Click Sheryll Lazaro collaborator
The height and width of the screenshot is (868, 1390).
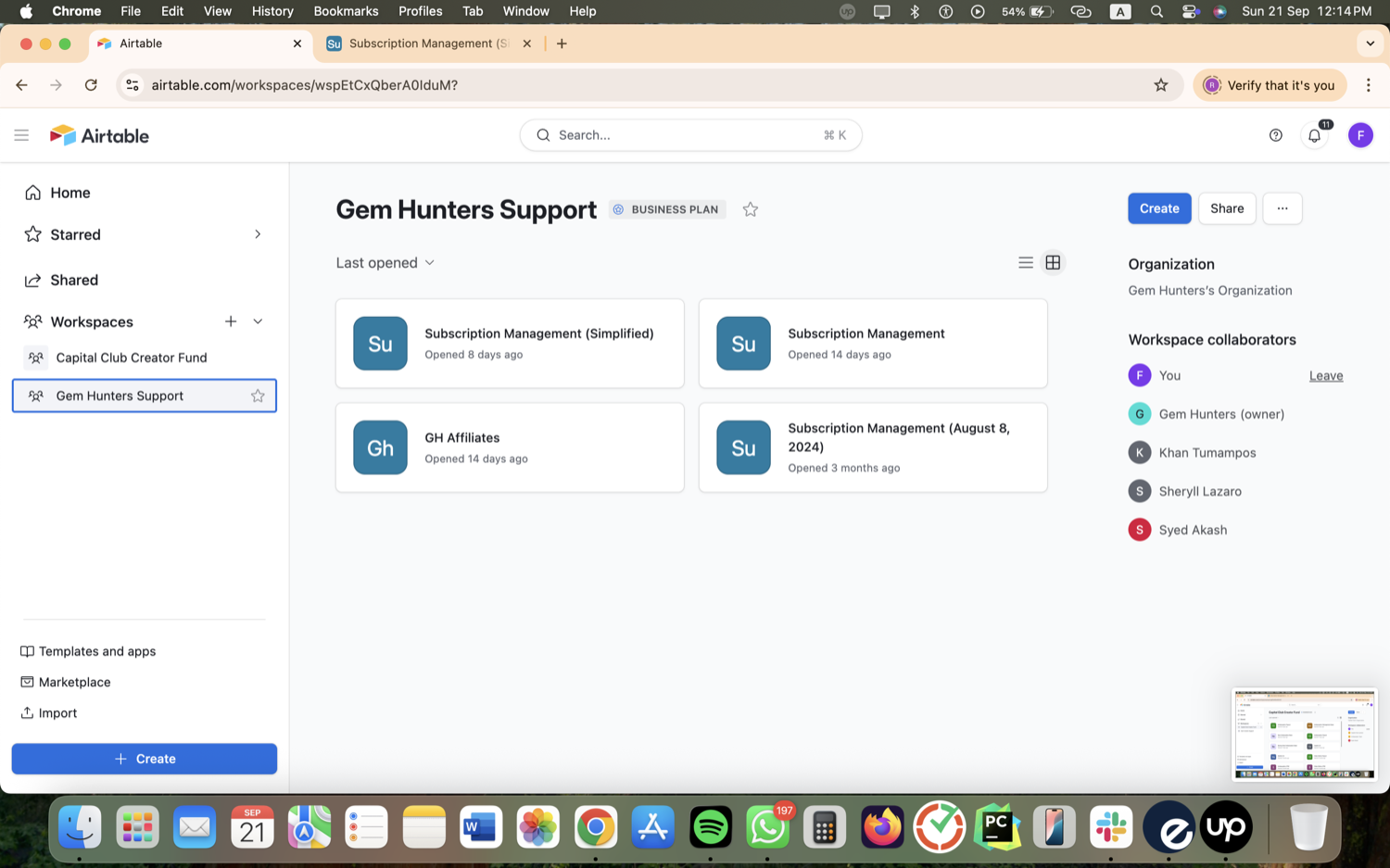pyautogui.click(x=1199, y=491)
